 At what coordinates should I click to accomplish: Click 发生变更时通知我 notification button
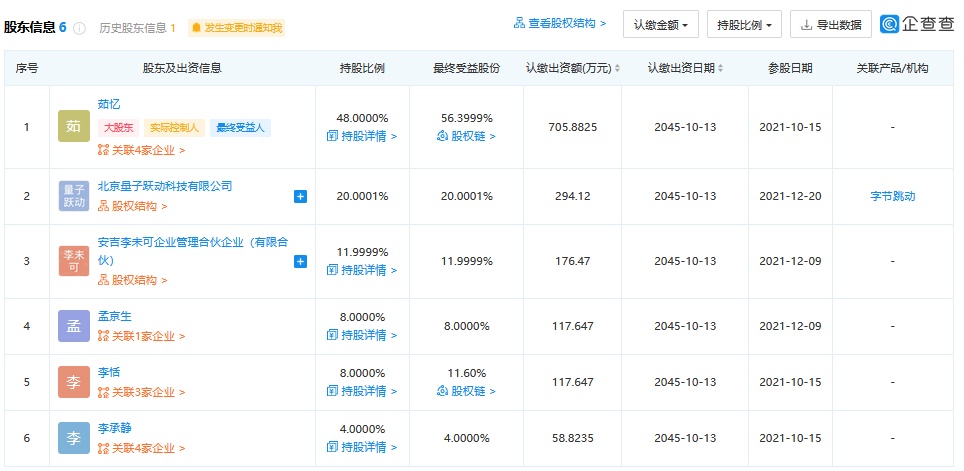(237, 28)
